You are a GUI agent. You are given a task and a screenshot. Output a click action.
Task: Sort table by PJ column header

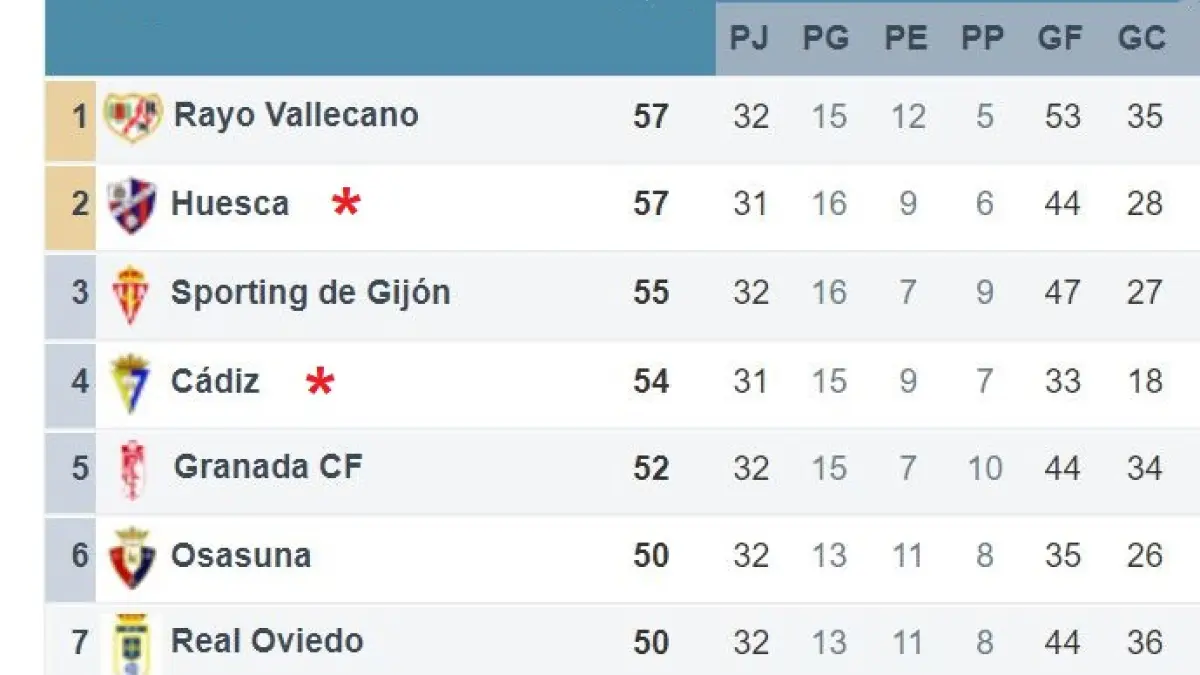pos(749,38)
